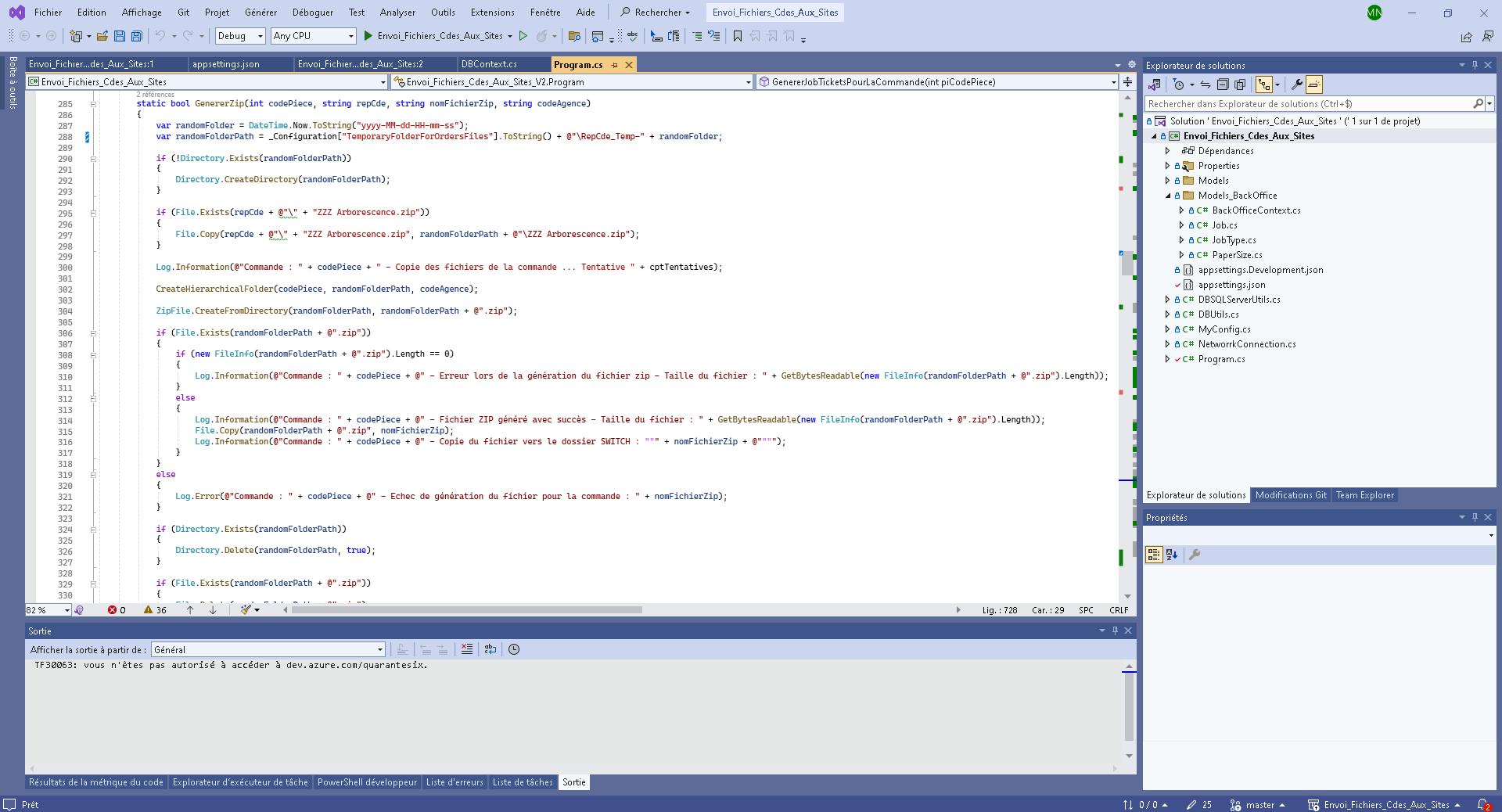This screenshot has height=812, width=1502.
Task: Show the 36 warnings in the editor
Action: click(153, 610)
